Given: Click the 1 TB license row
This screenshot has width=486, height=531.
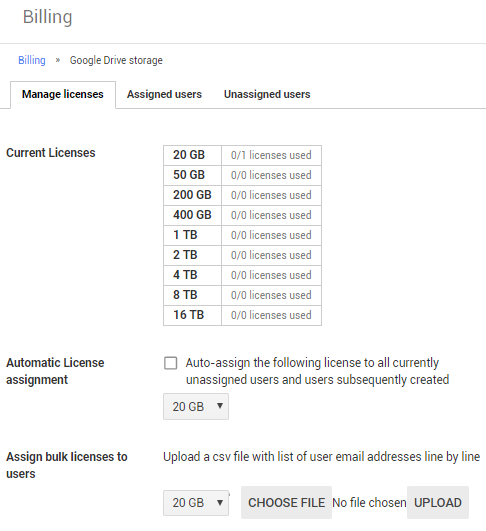Looking at the screenshot, I should (x=242, y=235).
